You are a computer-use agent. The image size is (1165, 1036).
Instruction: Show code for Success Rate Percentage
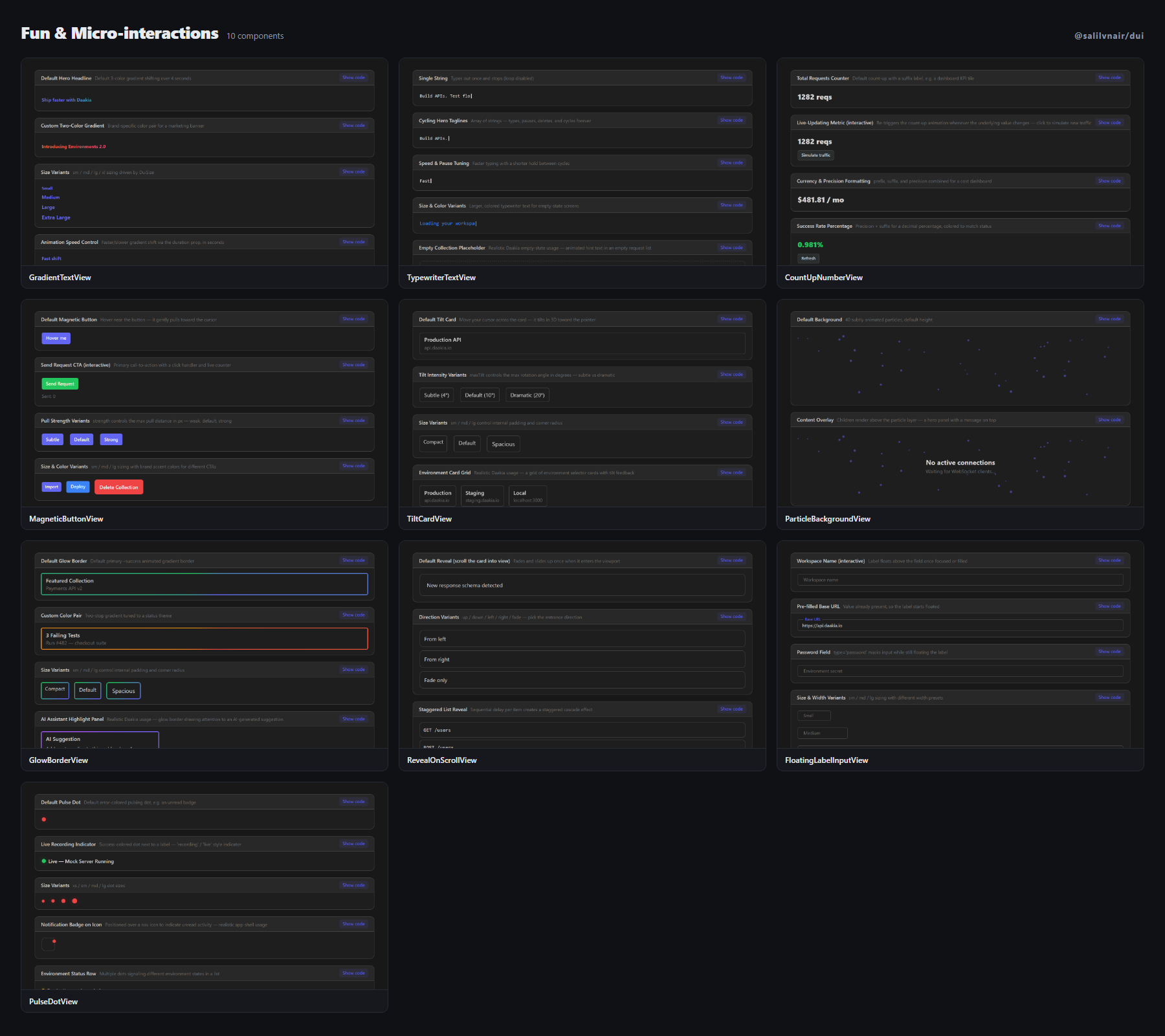point(1109,226)
